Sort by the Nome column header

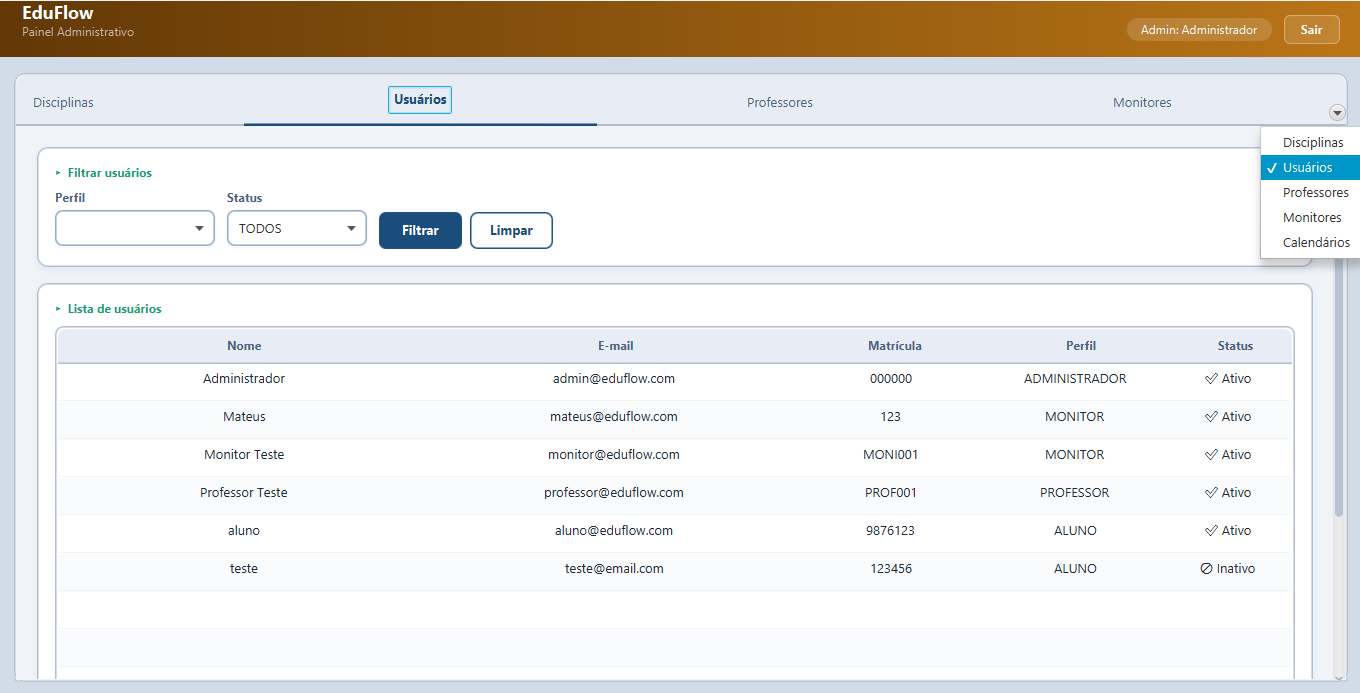(x=244, y=346)
